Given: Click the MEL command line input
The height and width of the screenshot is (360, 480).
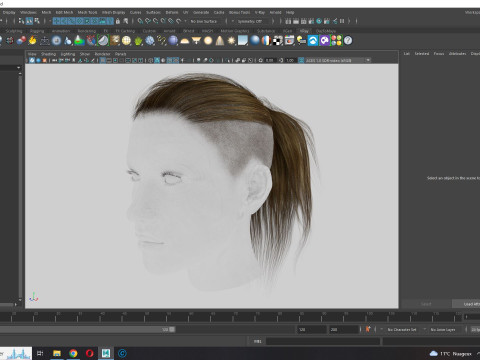Looking at the screenshot, I should [x=323, y=341].
